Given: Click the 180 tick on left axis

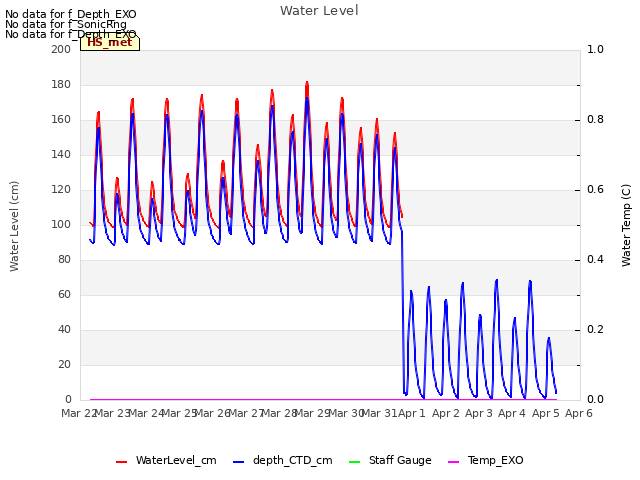Looking at the screenshot, I should pos(61,84).
